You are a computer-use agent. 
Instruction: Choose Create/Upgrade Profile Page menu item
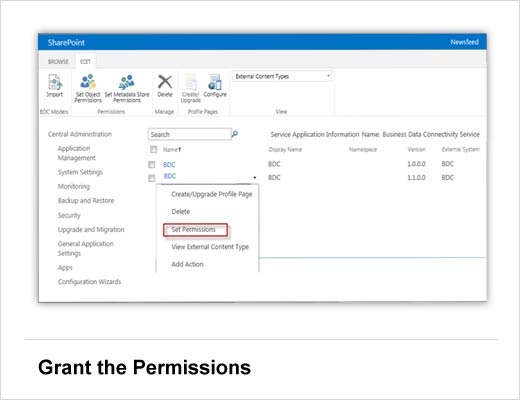[x=212, y=194]
